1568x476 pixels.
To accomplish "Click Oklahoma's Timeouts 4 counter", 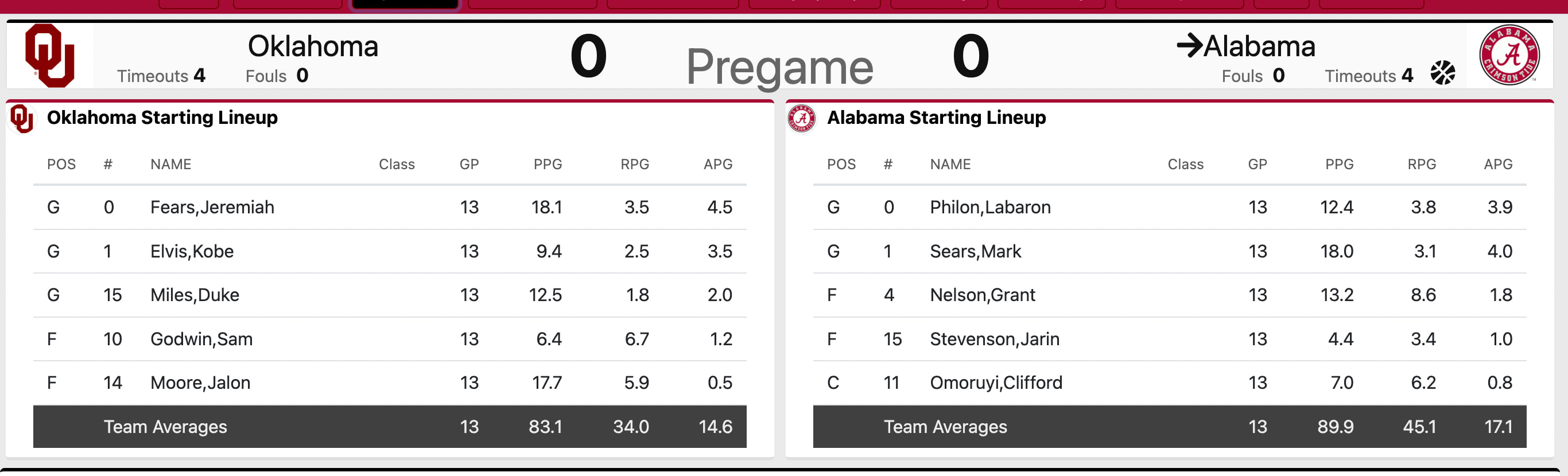I will (161, 76).
